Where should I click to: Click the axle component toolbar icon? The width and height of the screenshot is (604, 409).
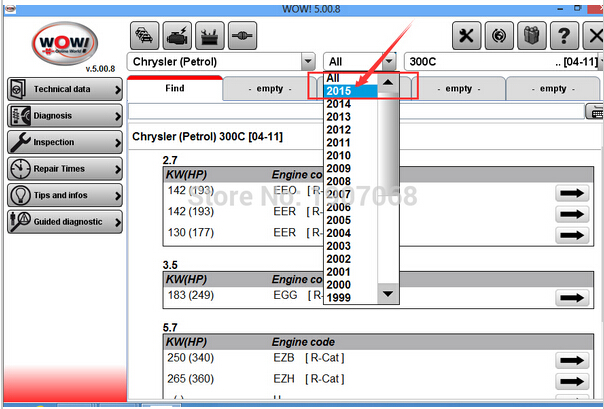point(243,35)
